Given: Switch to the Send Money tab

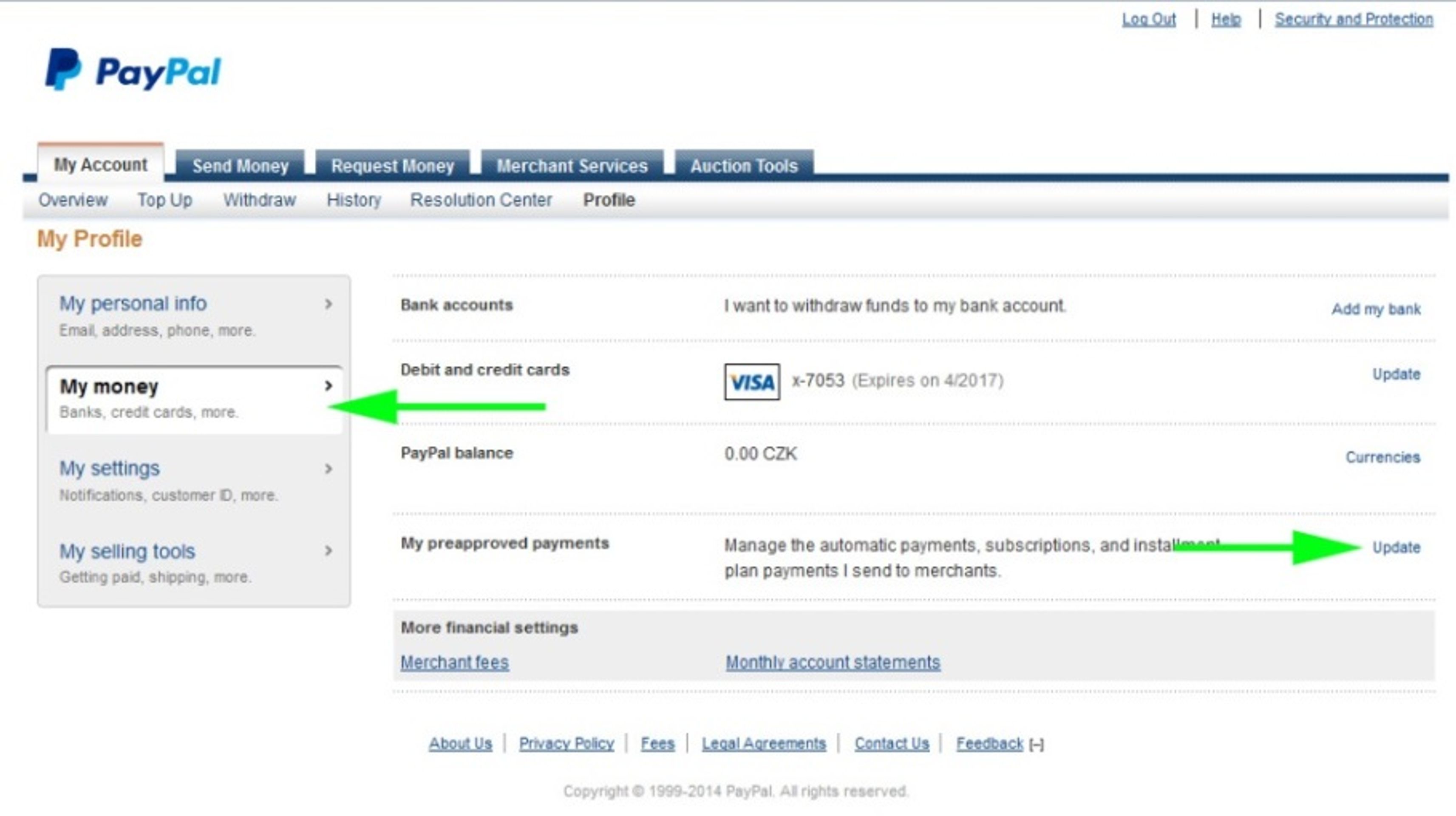Looking at the screenshot, I should (x=240, y=166).
